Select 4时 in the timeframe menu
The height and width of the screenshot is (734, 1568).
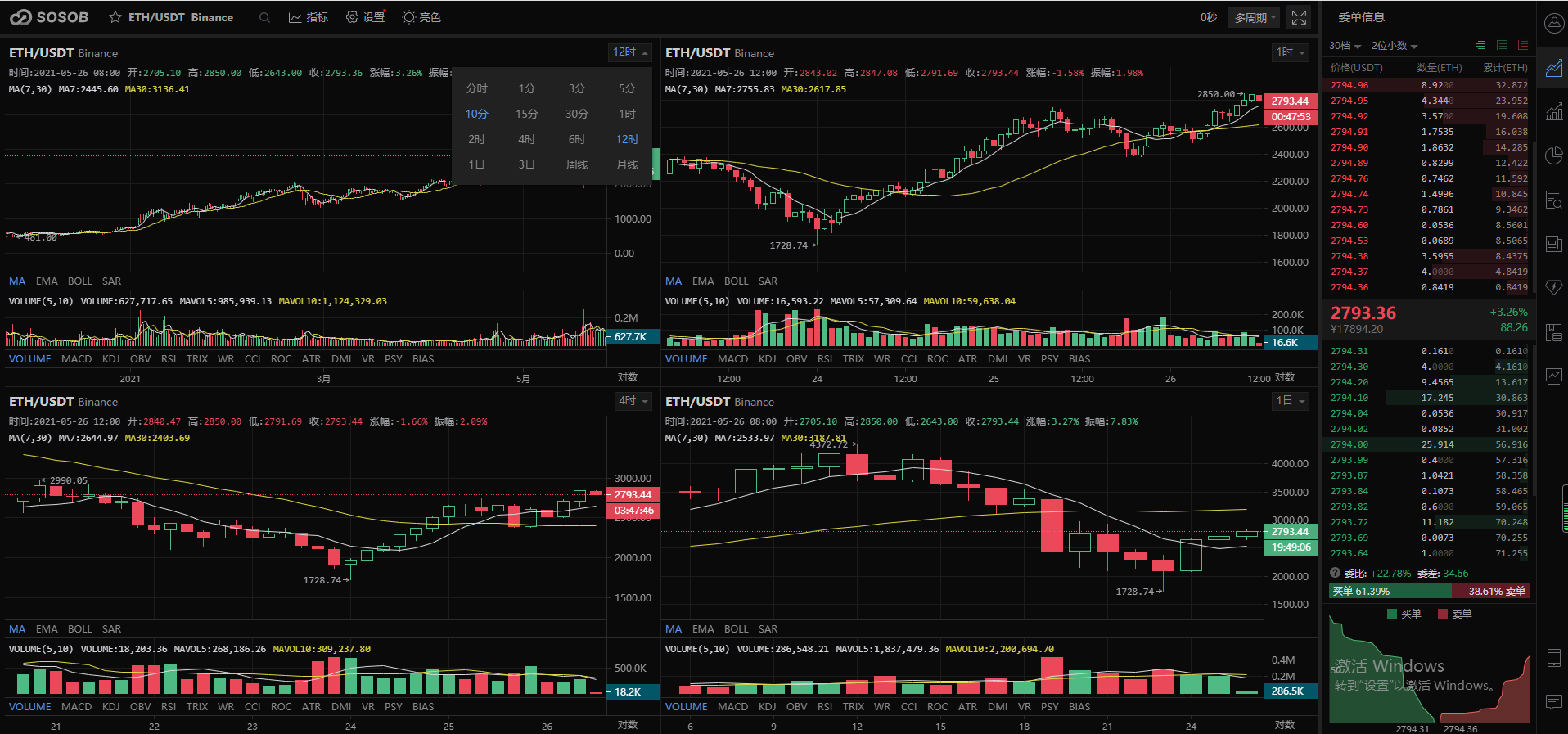click(x=527, y=139)
